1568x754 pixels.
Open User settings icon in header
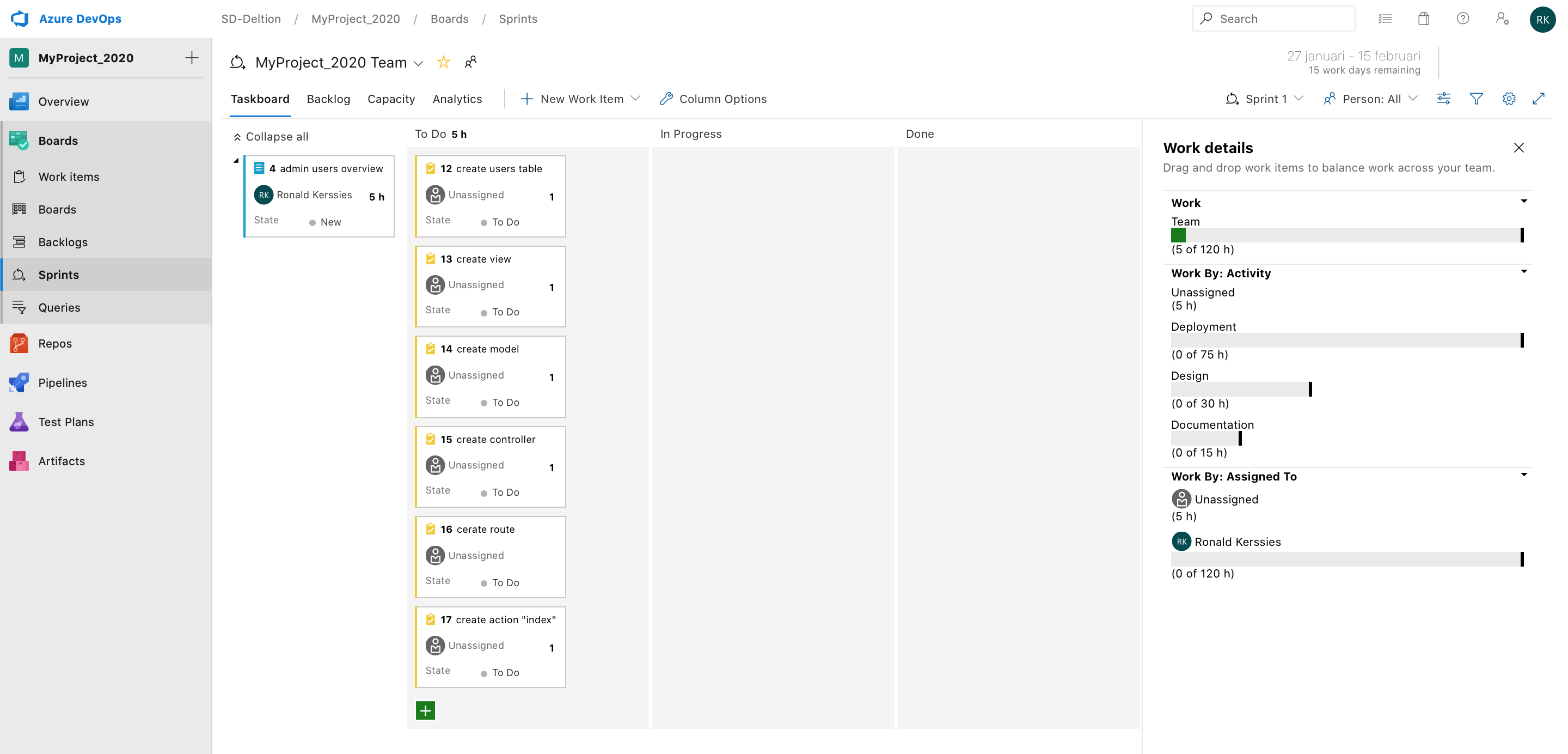[1502, 19]
